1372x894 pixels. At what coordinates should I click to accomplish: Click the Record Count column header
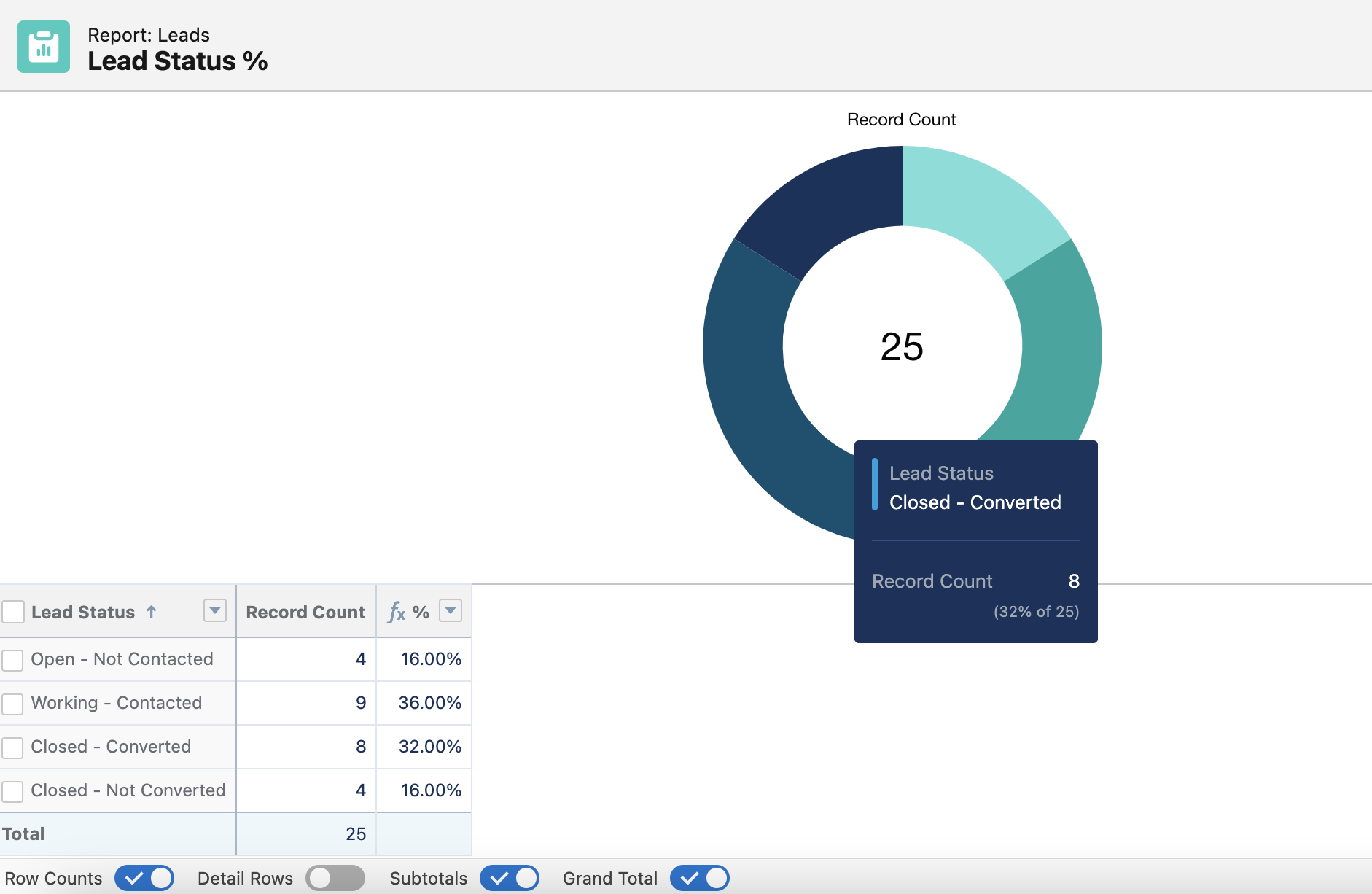(x=305, y=612)
